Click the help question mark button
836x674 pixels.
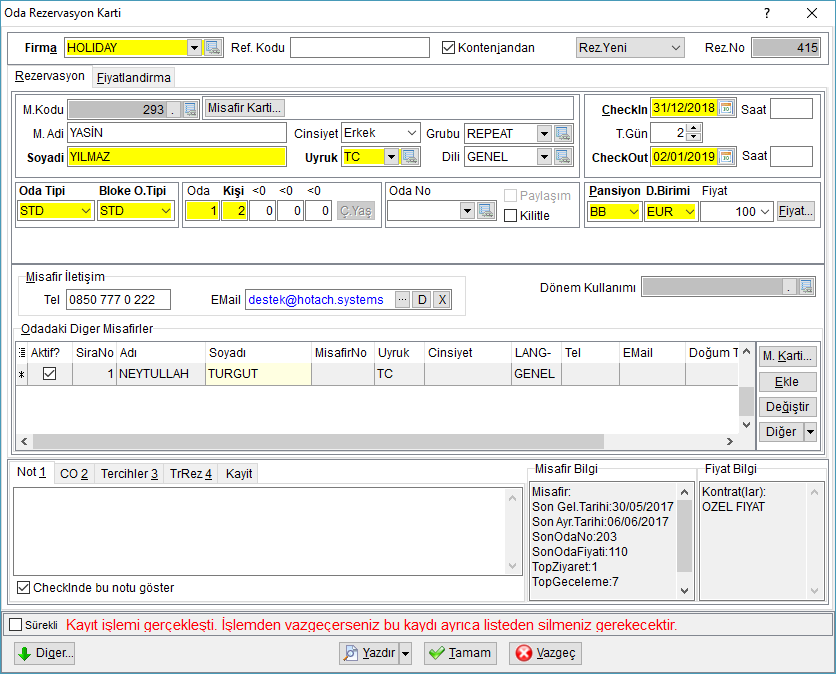click(767, 13)
